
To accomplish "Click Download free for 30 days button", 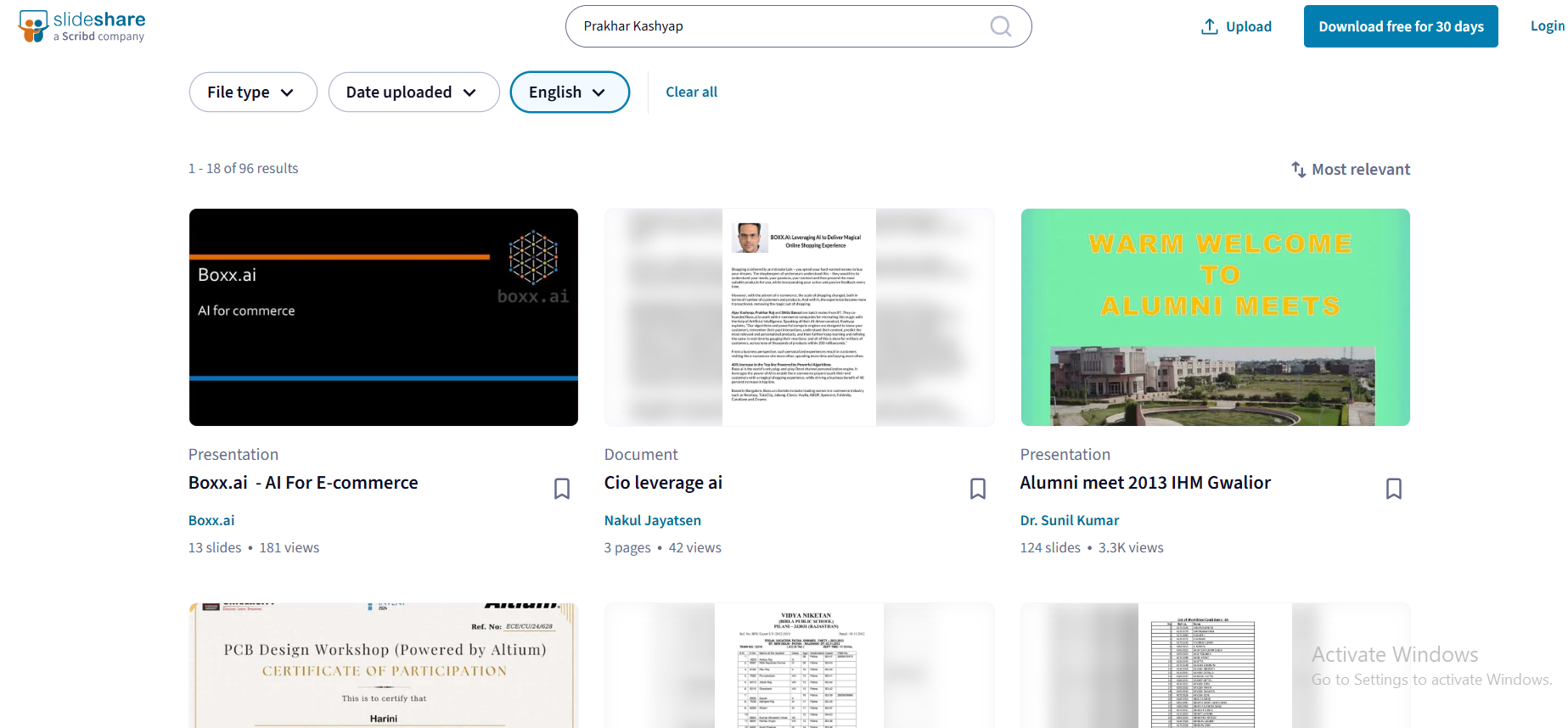I will click(x=1401, y=26).
